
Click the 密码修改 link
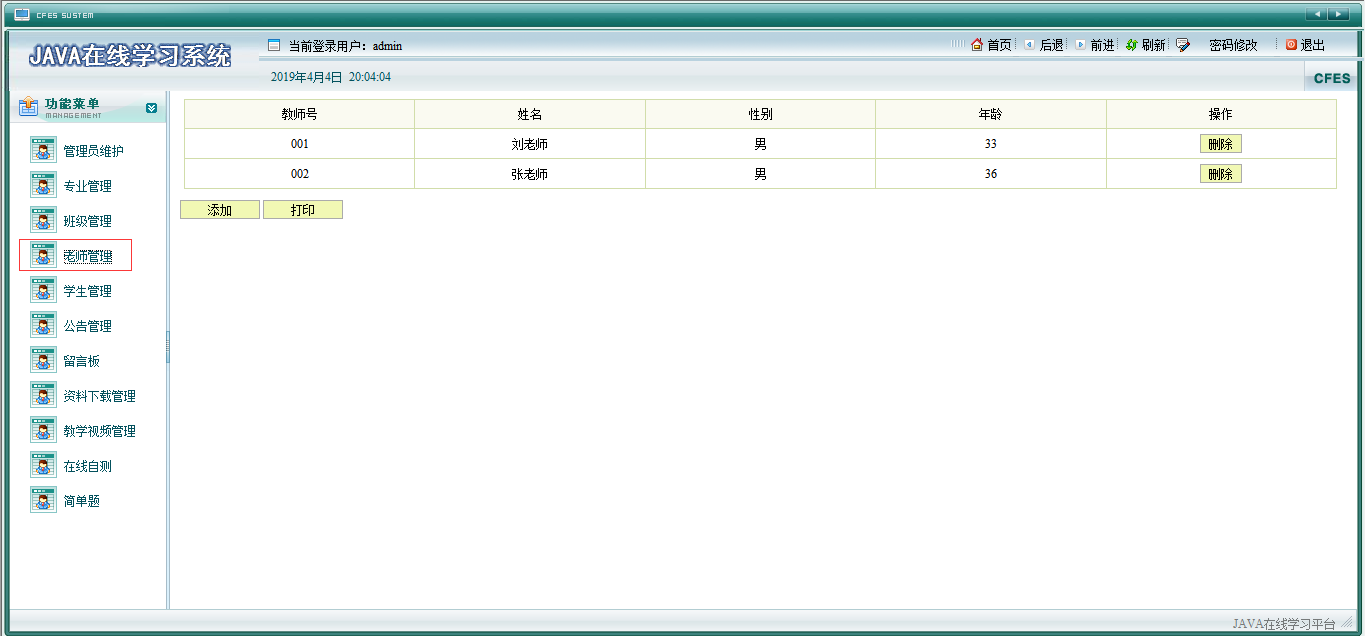1232,45
